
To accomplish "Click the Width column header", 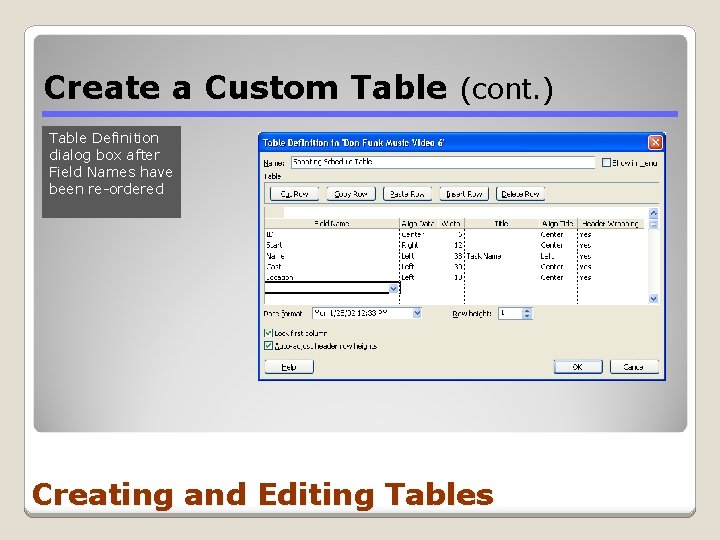I will point(451,224).
